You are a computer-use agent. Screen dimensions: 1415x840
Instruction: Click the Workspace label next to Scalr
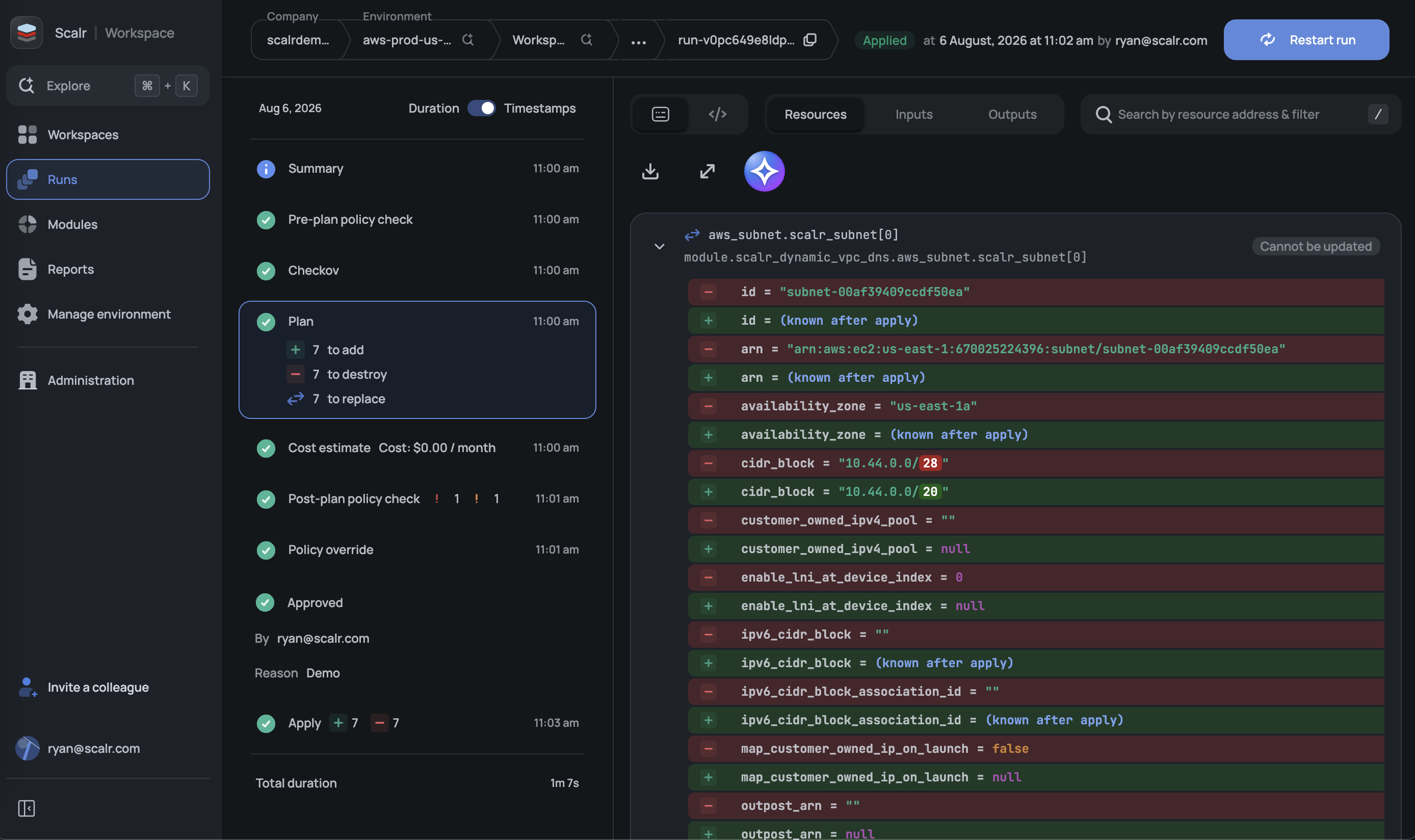139,33
